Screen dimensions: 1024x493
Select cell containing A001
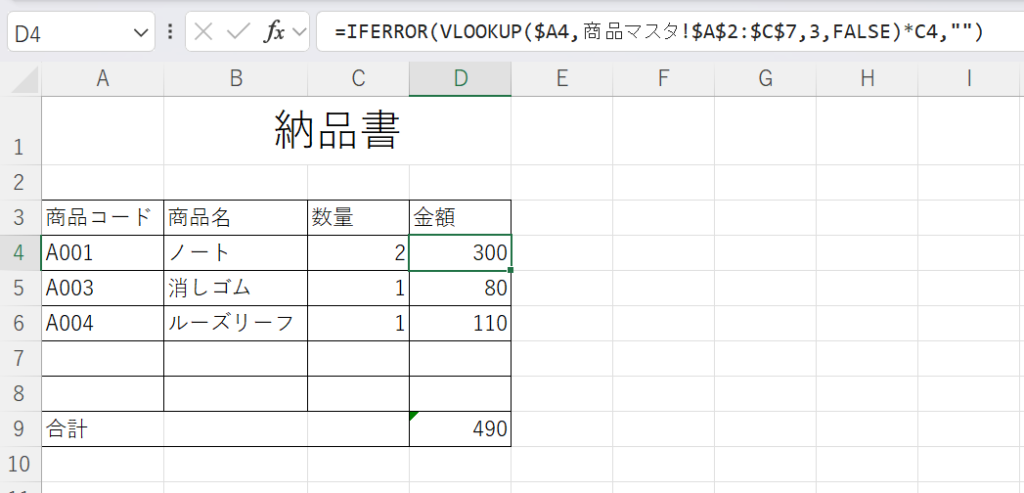(103, 253)
